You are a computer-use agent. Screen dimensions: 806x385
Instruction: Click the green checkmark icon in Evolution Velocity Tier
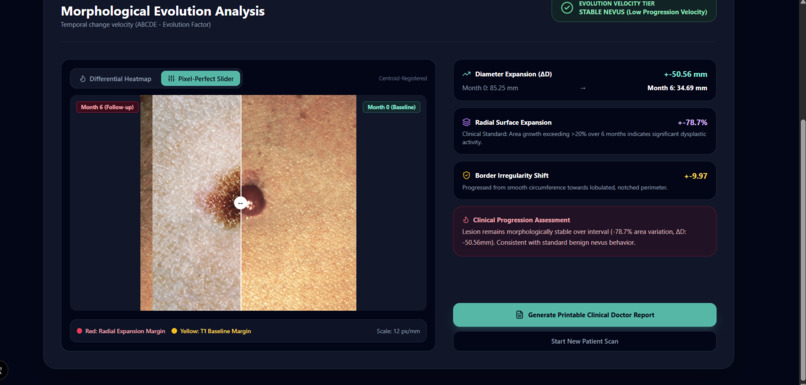tap(566, 8)
